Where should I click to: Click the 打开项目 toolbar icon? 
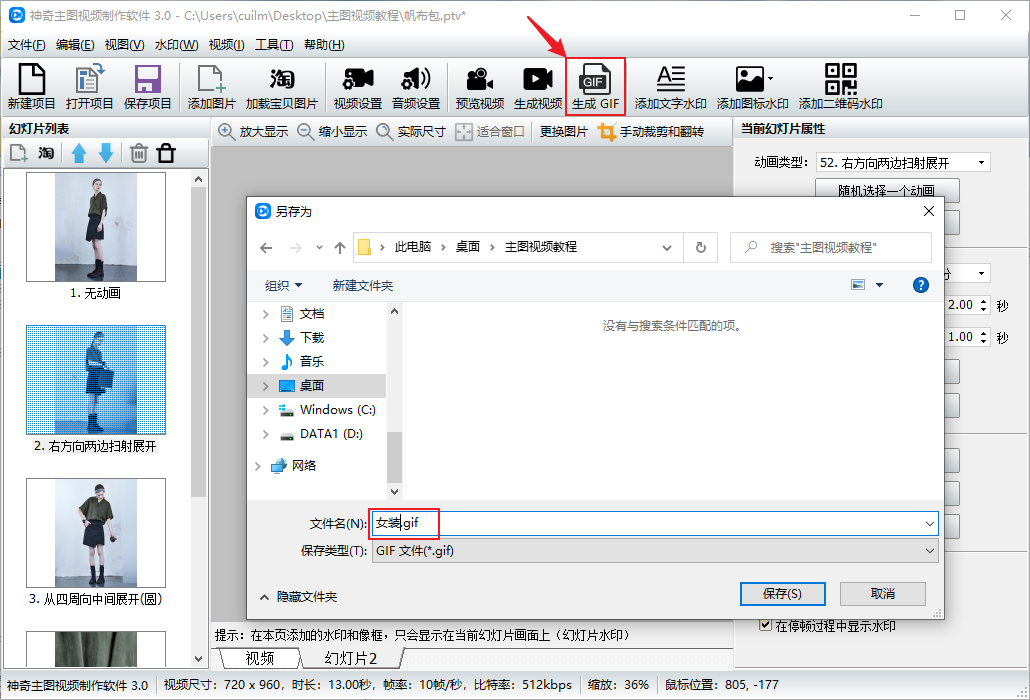[x=89, y=86]
